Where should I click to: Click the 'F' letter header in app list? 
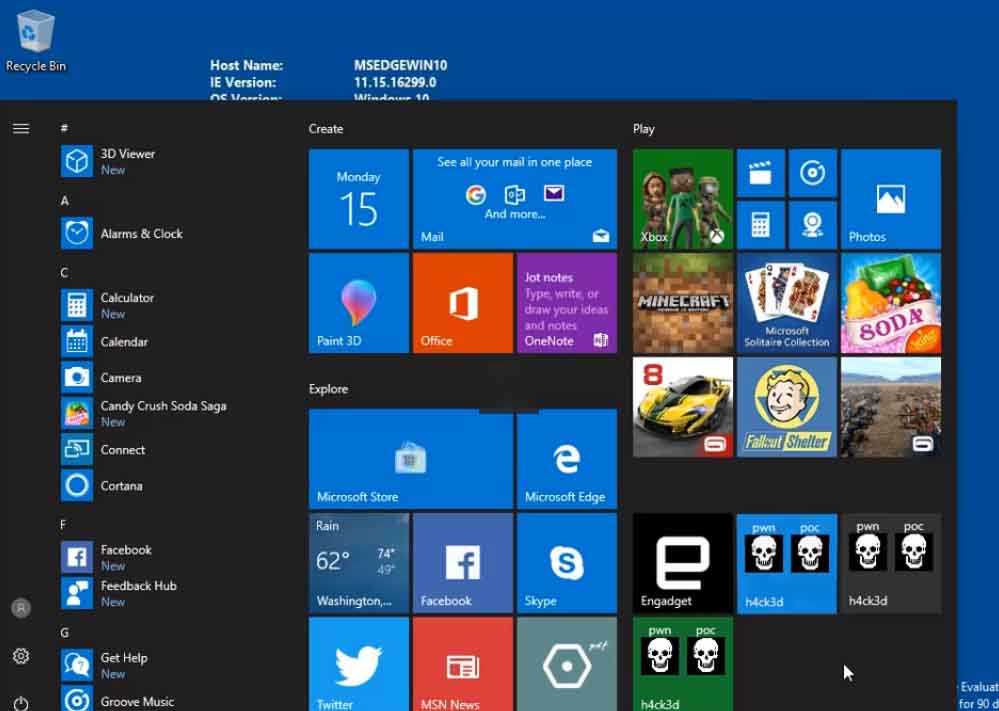pos(63,524)
